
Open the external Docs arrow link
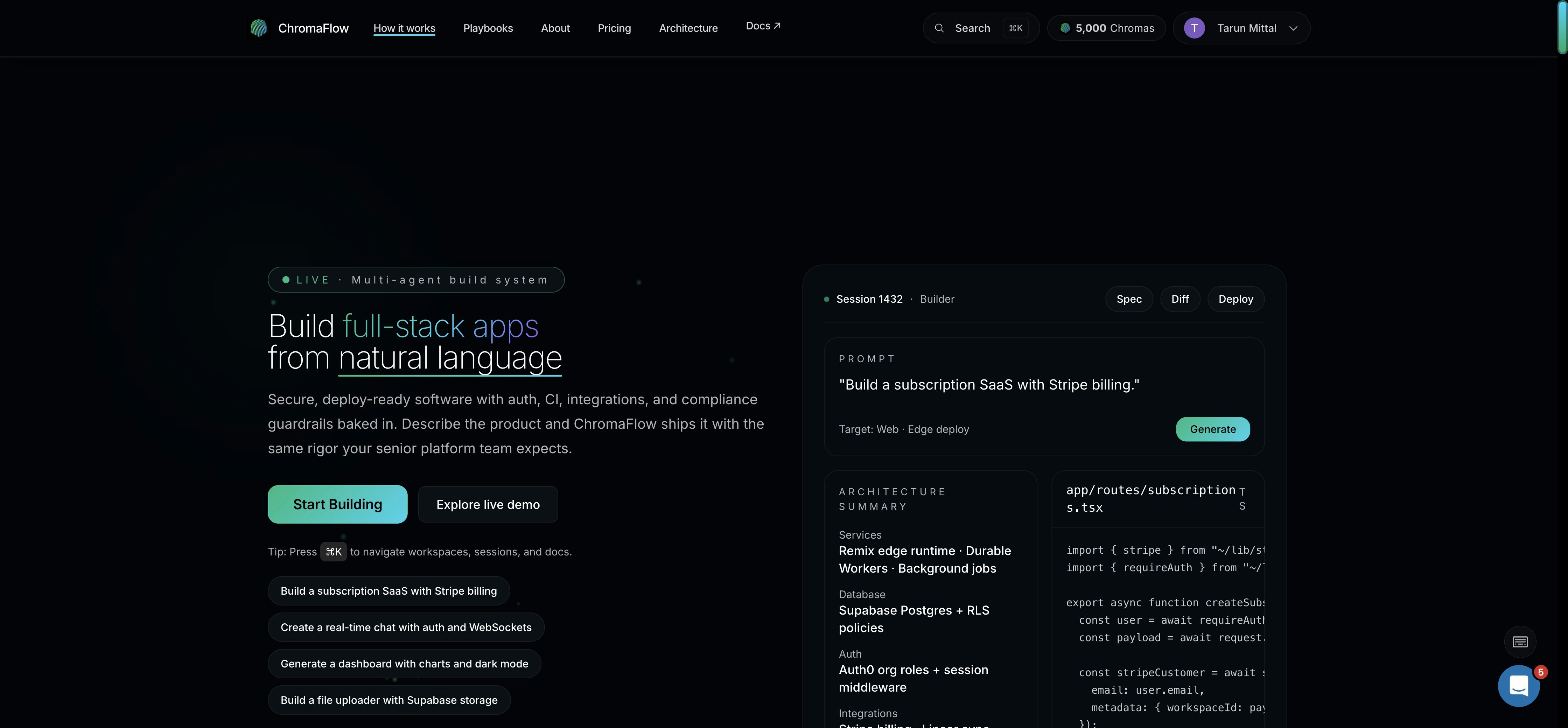coord(763,26)
